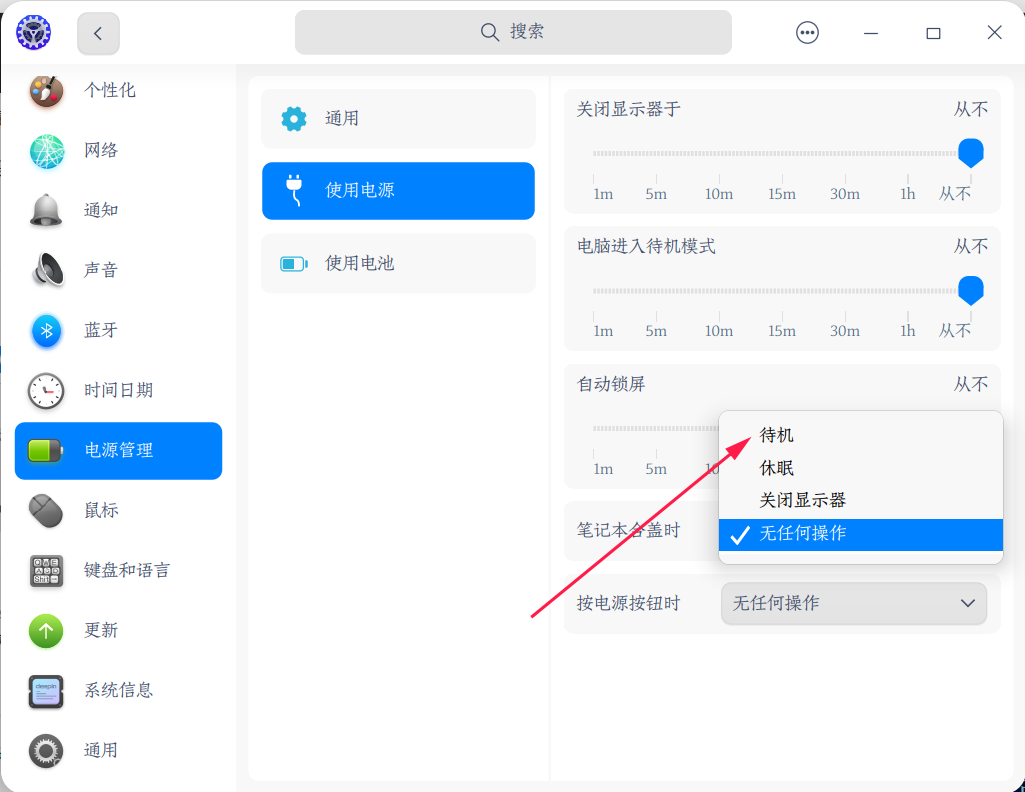Open the 按电源按钮时 dropdown
The height and width of the screenshot is (792, 1025).
[x=854, y=603]
